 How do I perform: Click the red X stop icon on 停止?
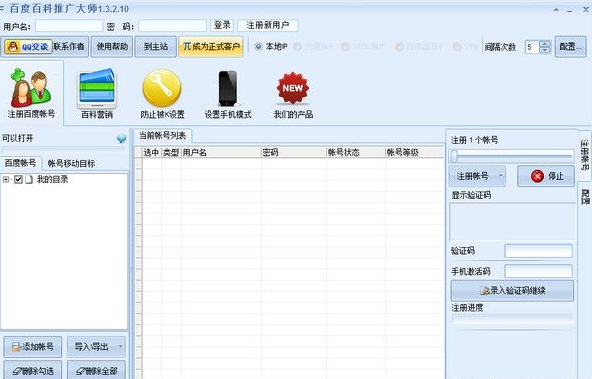click(537, 176)
